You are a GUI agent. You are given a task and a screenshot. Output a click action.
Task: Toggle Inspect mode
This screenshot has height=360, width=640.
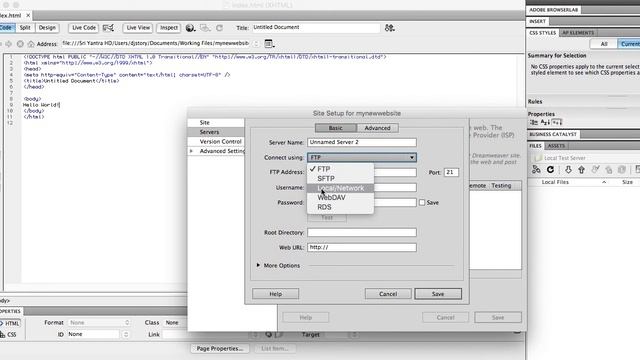click(x=169, y=28)
